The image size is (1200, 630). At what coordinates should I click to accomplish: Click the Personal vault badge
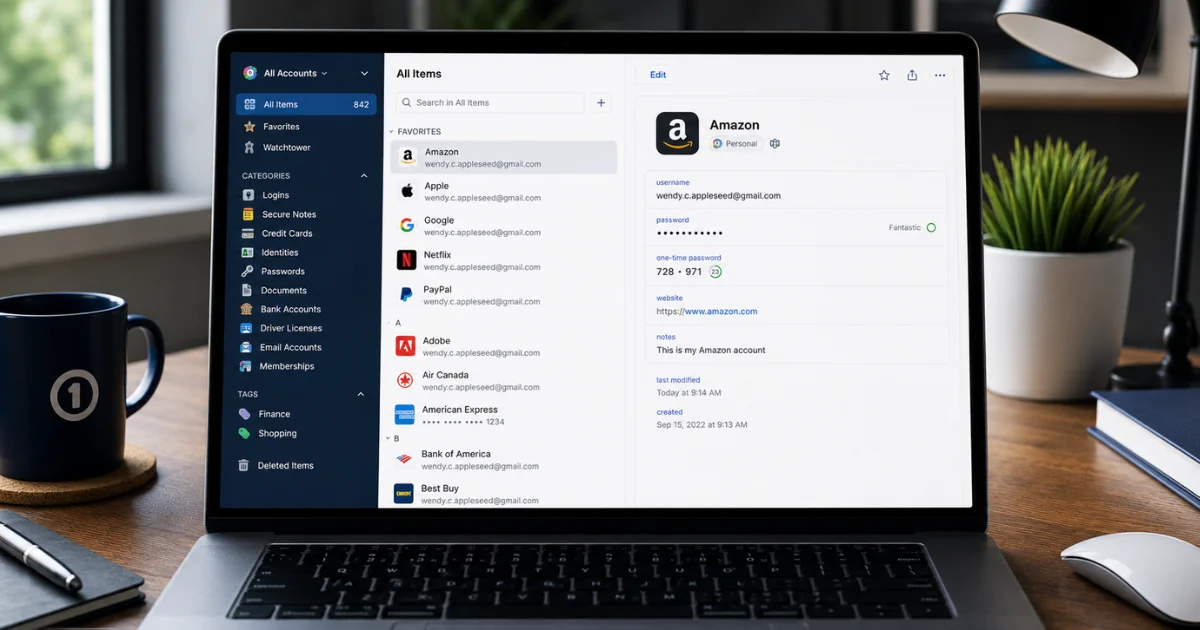point(735,144)
